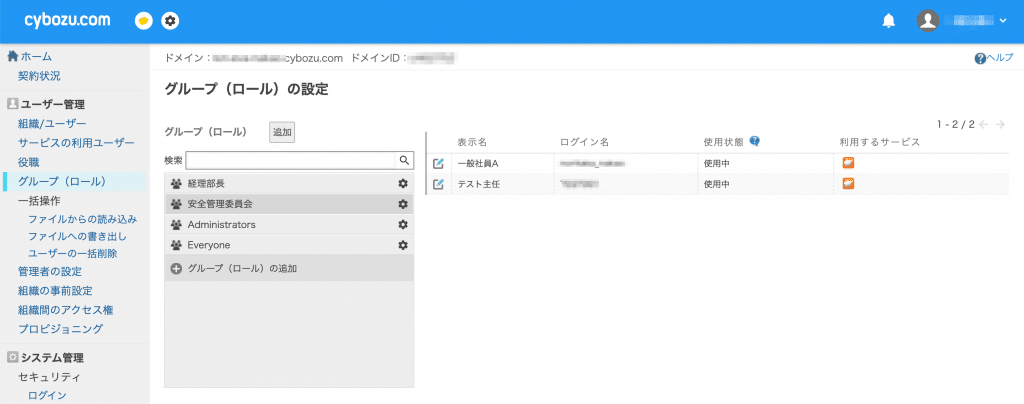Viewport: 1024px width, 404px height.
Task: Click ログイン名 column header
Action: click(584, 142)
